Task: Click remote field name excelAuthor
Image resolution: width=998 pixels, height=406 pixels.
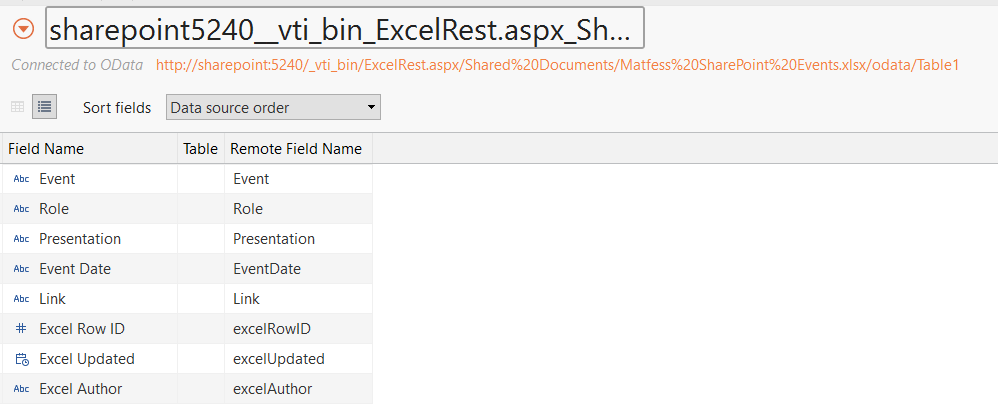Action: click(273, 389)
